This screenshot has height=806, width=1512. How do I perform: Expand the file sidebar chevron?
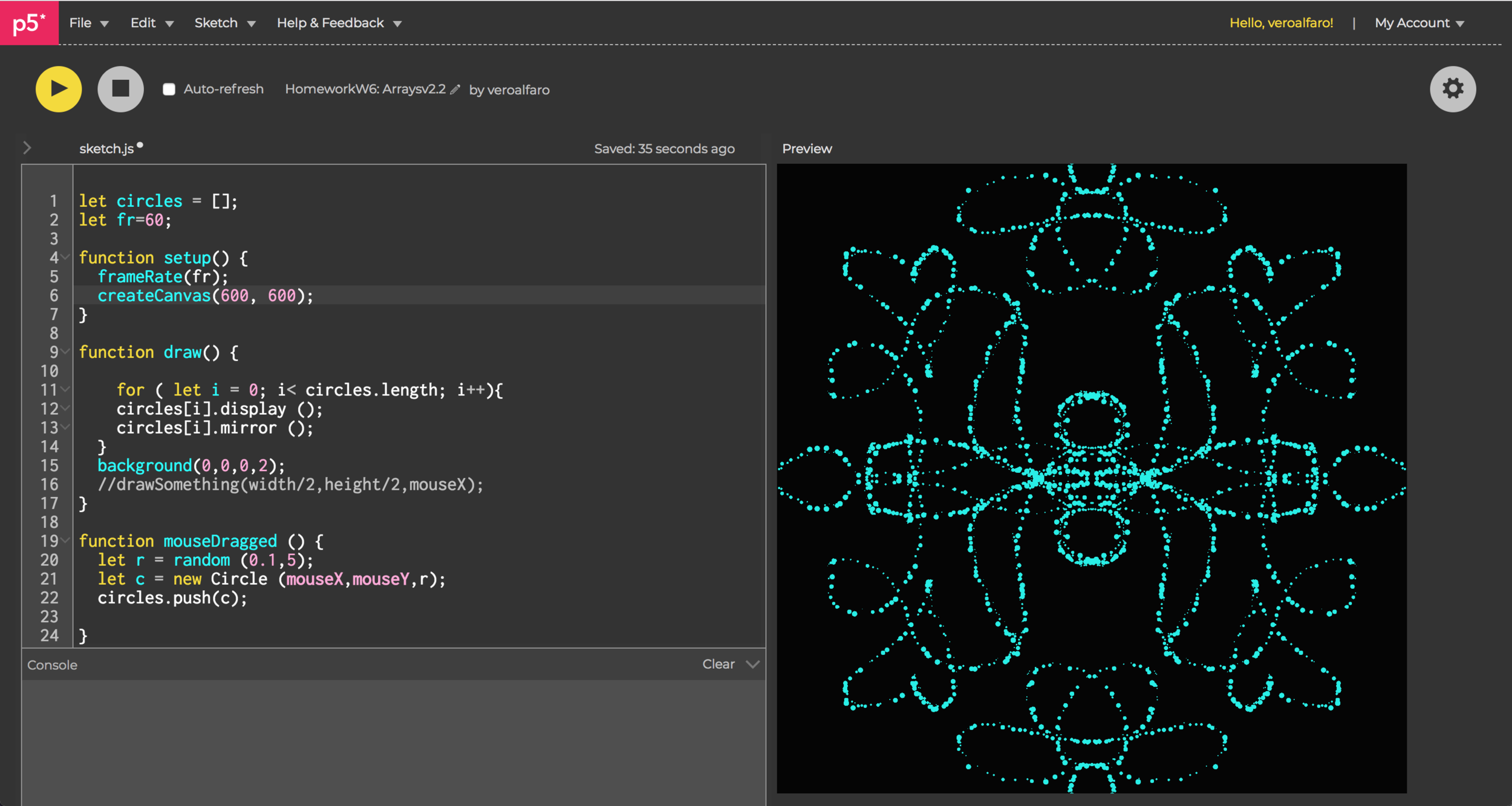click(x=27, y=148)
